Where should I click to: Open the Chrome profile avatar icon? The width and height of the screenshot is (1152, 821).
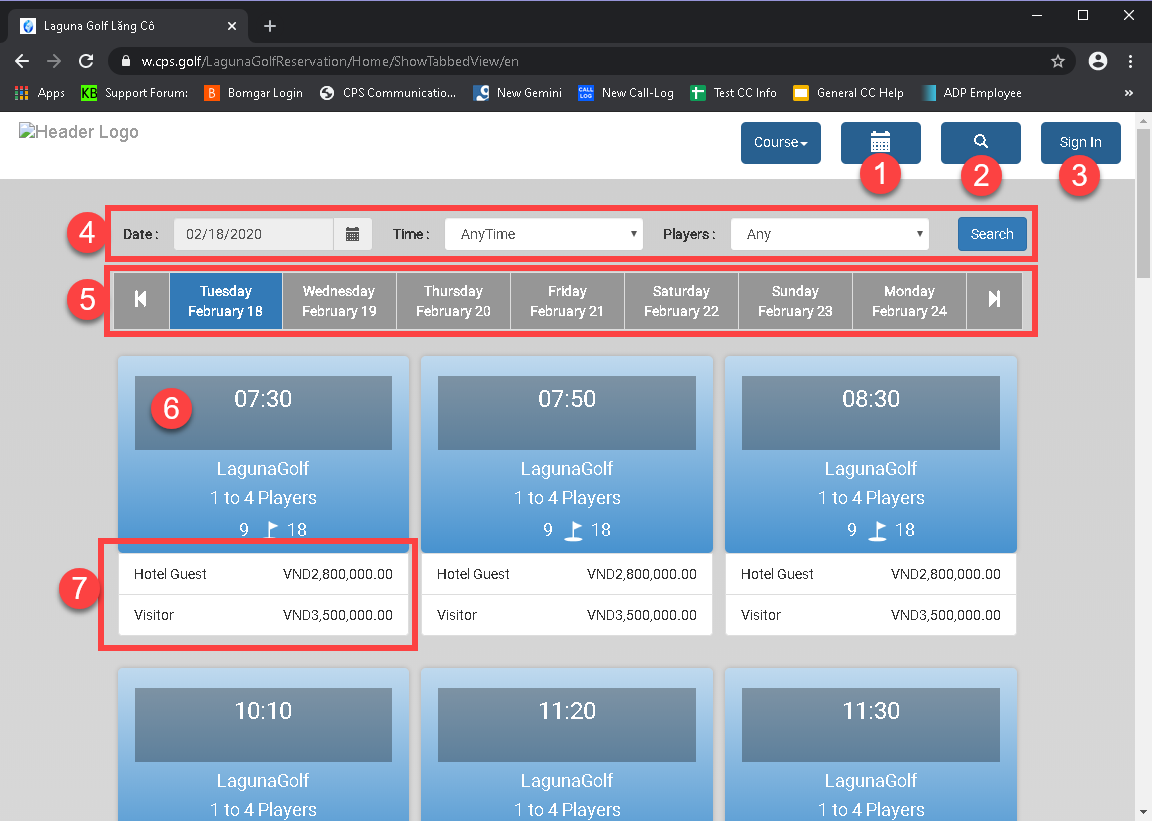pos(1098,61)
